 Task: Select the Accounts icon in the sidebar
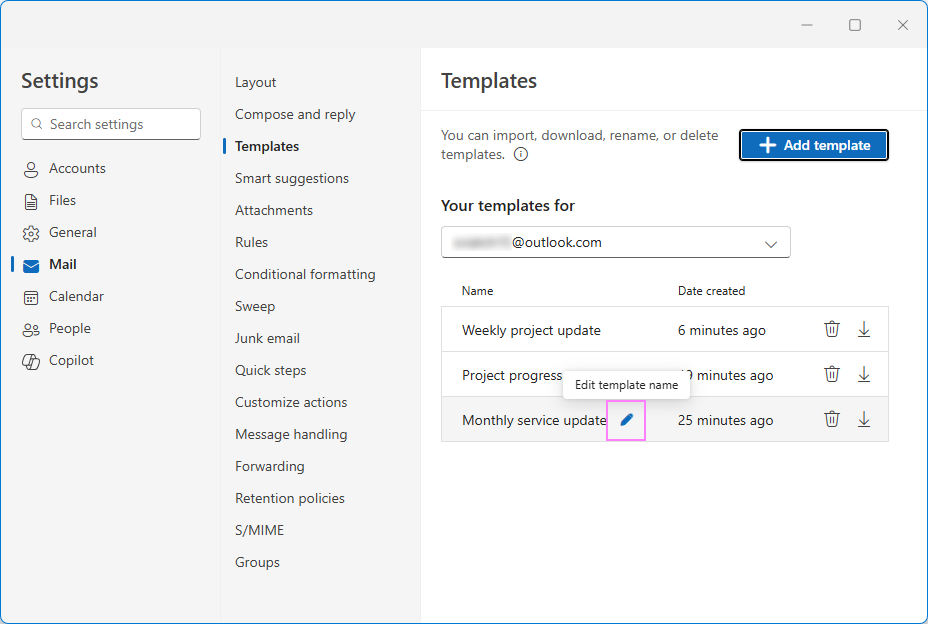(32, 168)
